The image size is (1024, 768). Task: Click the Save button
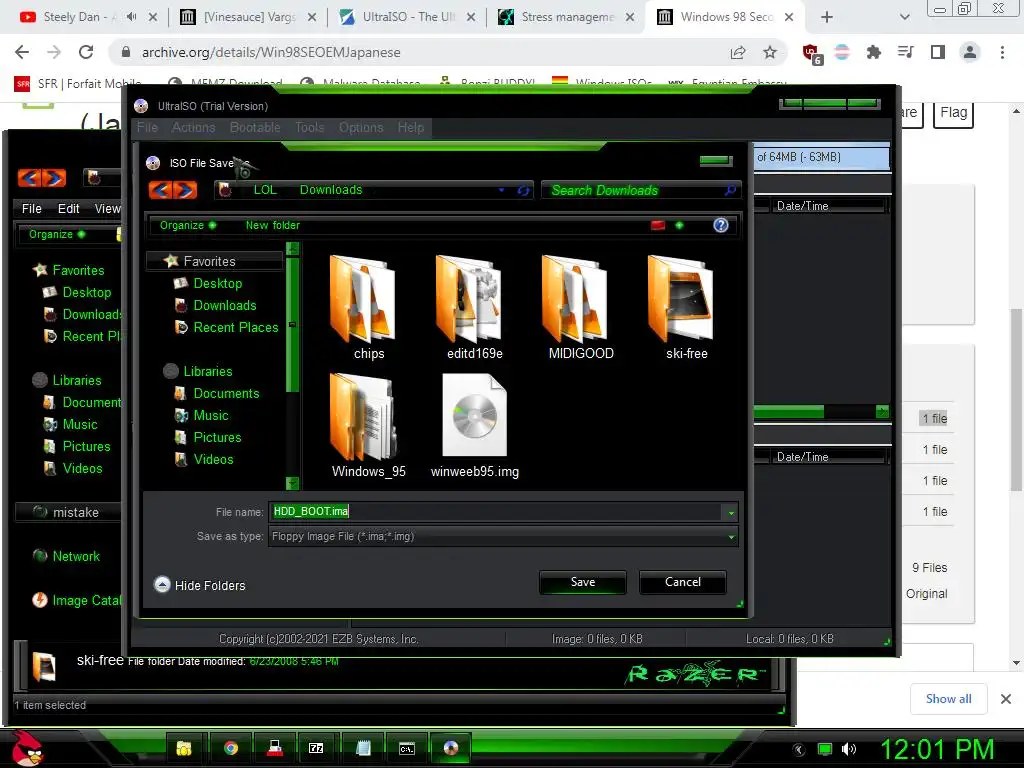click(x=583, y=582)
